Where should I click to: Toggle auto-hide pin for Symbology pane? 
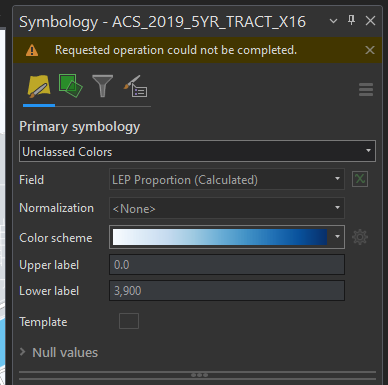351,21
